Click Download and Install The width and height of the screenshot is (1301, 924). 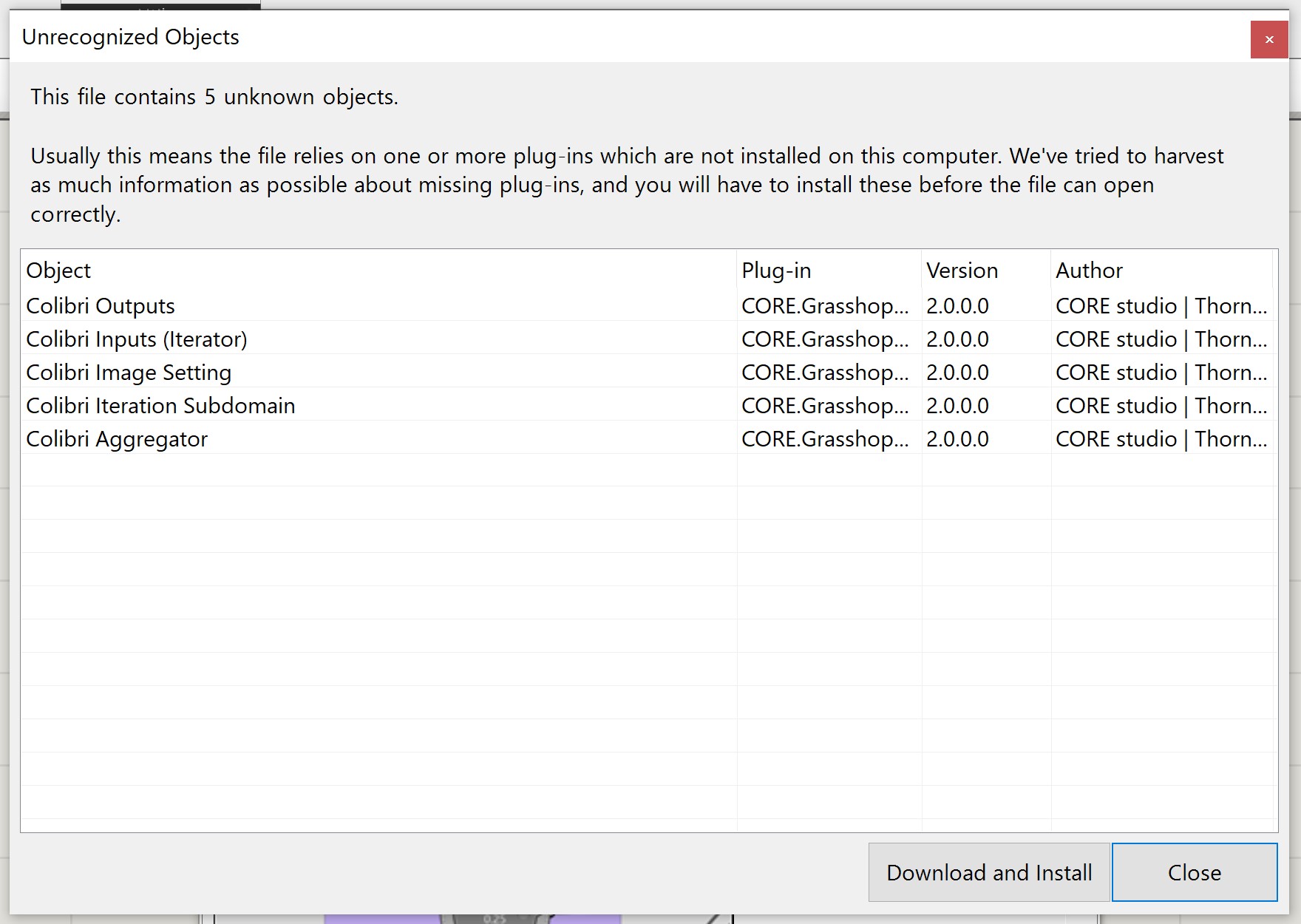[x=988, y=872]
